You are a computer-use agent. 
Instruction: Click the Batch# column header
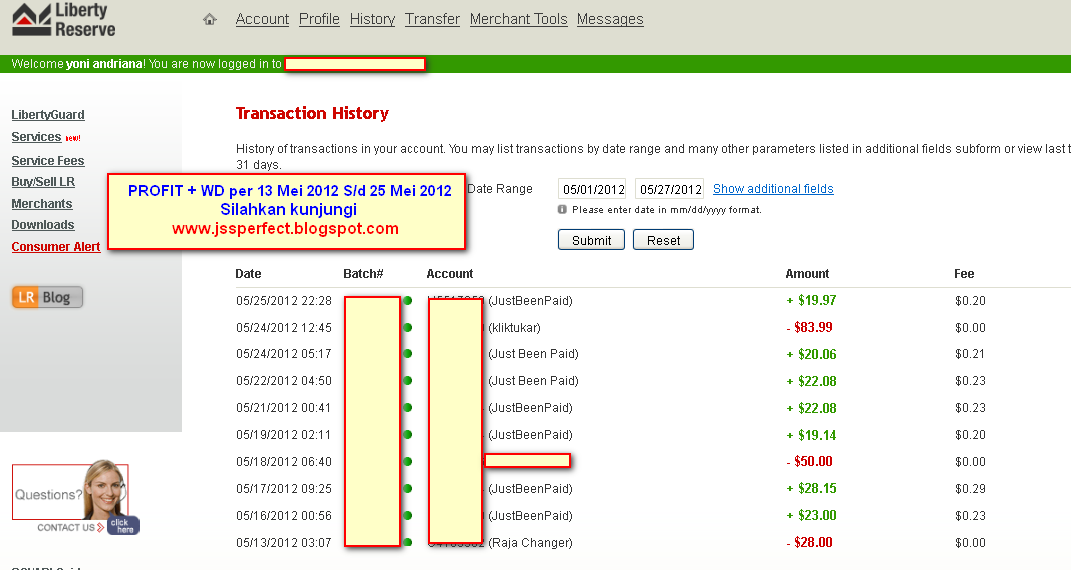(363, 274)
